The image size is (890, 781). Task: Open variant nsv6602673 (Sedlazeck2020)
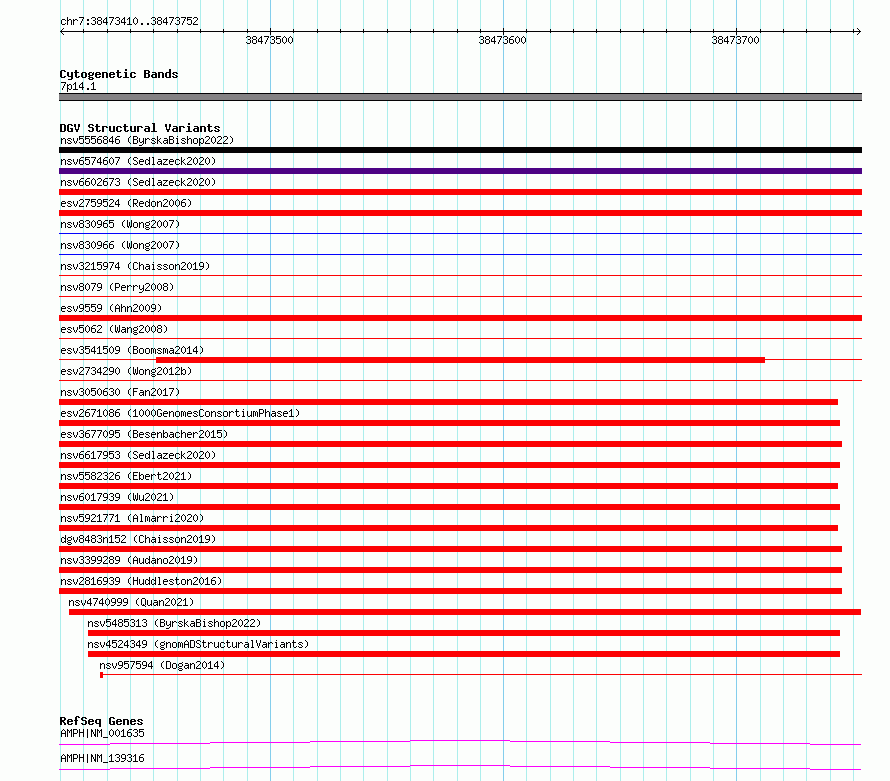(x=138, y=182)
